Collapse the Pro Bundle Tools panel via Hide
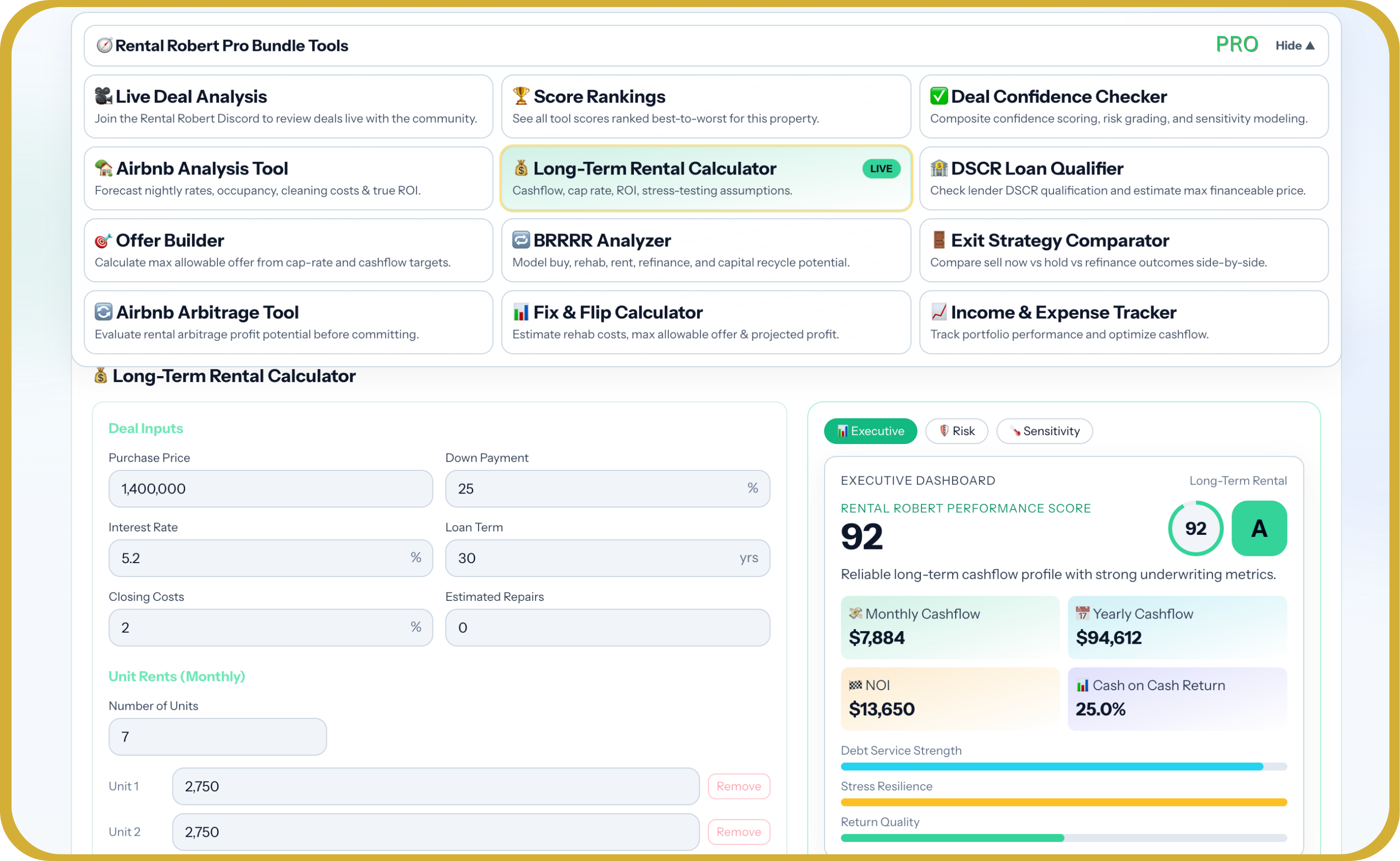This screenshot has width=1400, height=861. tap(1295, 45)
